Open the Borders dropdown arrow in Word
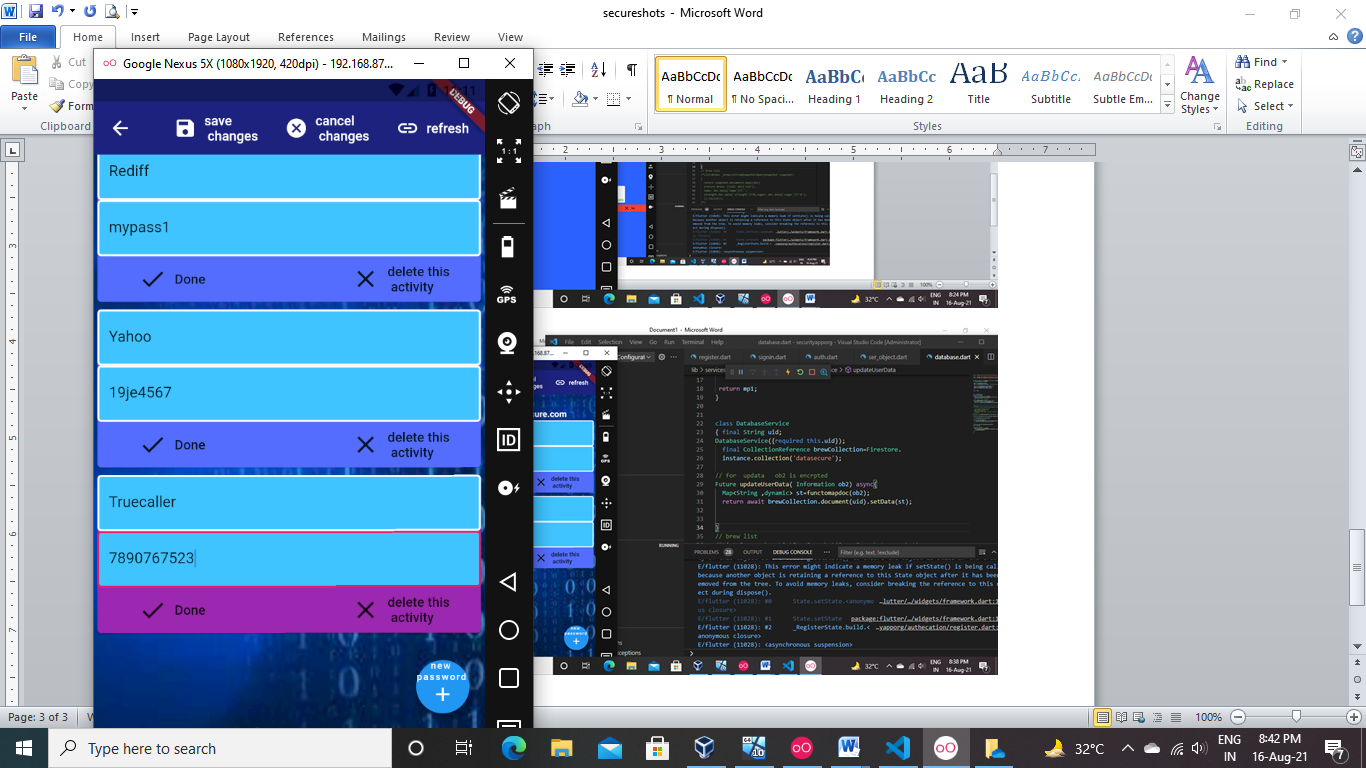Viewport: 1366px width, 768px height. pyautogui.click(x=627, y=99)
